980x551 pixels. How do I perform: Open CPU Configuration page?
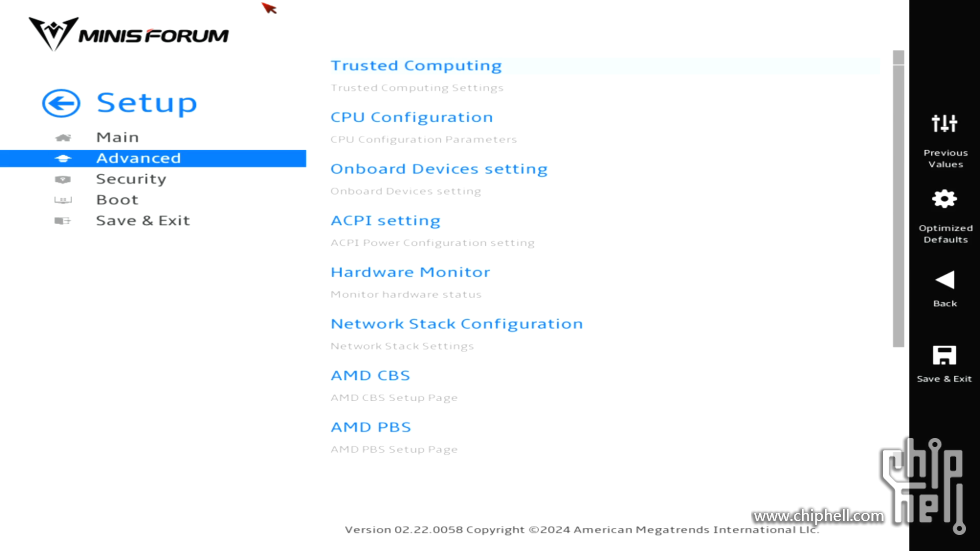click(411, 117)
